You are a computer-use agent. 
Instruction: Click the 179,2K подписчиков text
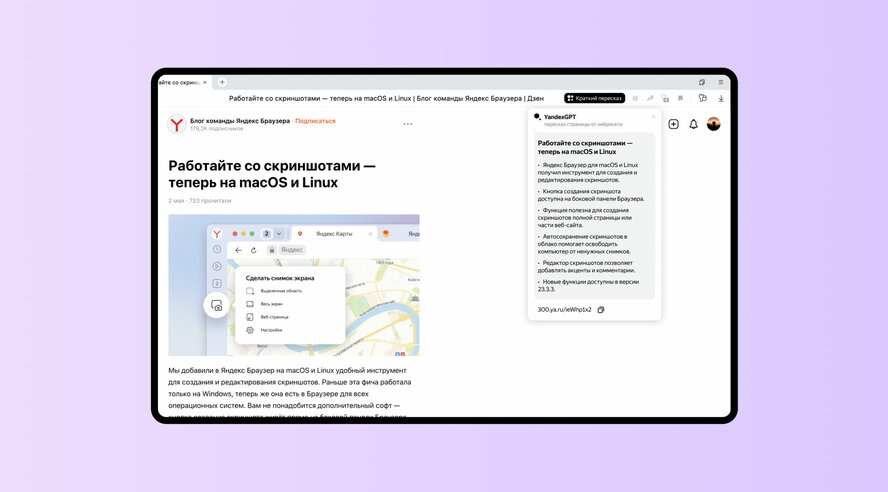point(217,129)
